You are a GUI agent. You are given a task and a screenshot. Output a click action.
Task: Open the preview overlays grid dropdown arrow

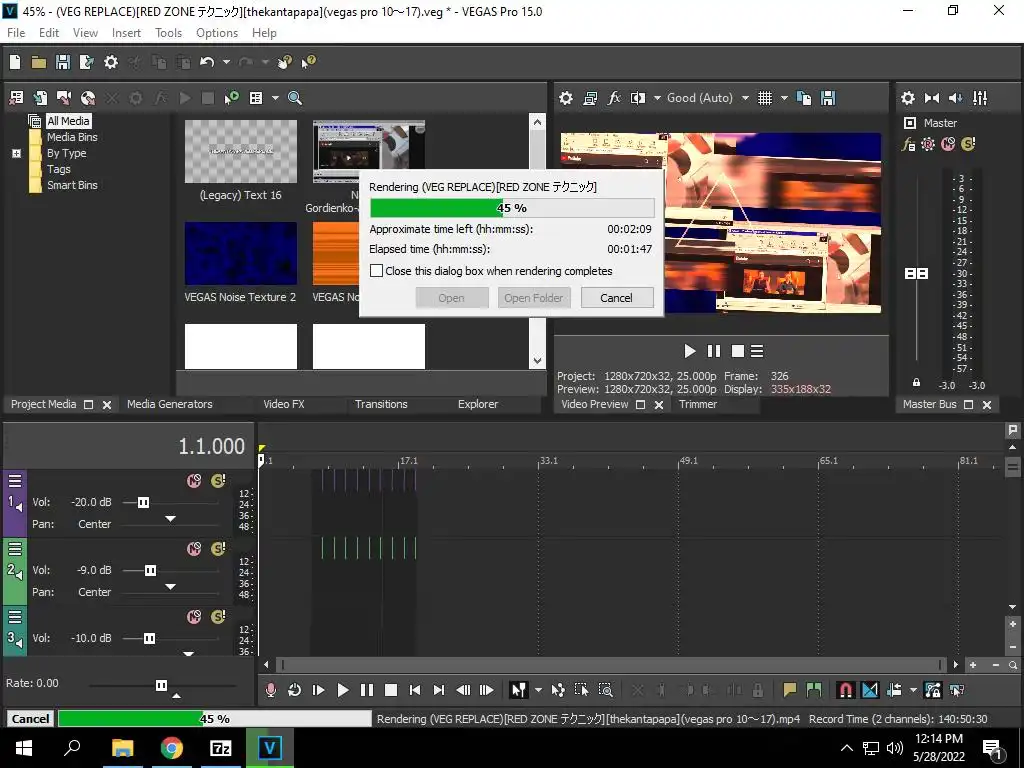(x=784, y=98)
